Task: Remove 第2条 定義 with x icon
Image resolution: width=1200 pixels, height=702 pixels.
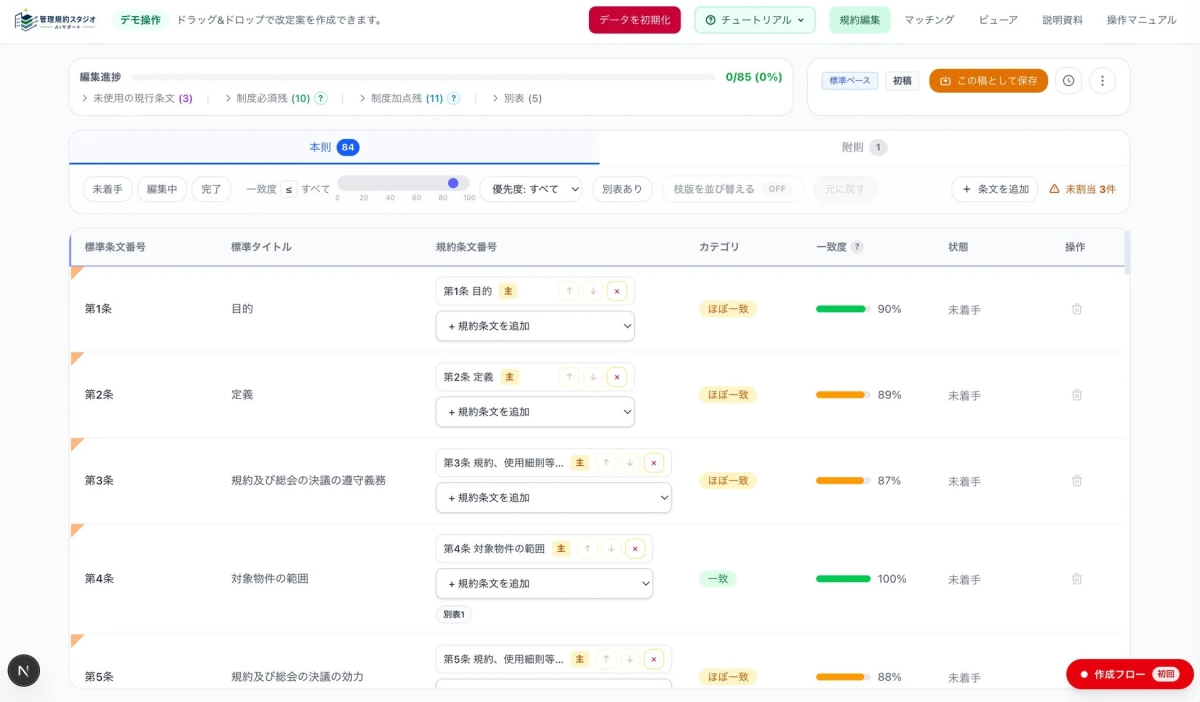Action: click(x=617, y=377)
